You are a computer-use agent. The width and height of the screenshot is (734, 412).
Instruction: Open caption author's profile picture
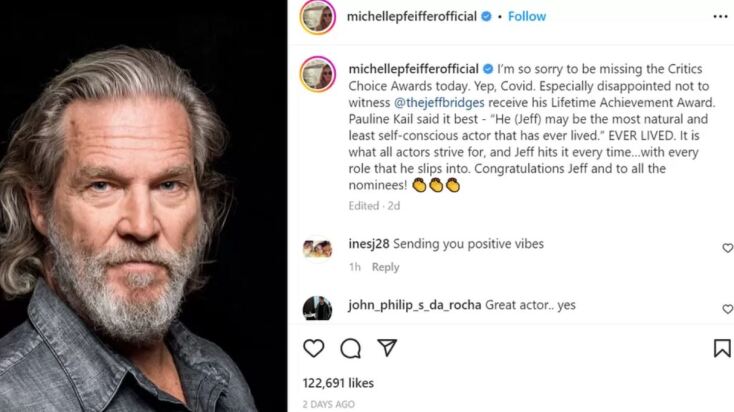[x=318, y=73]
